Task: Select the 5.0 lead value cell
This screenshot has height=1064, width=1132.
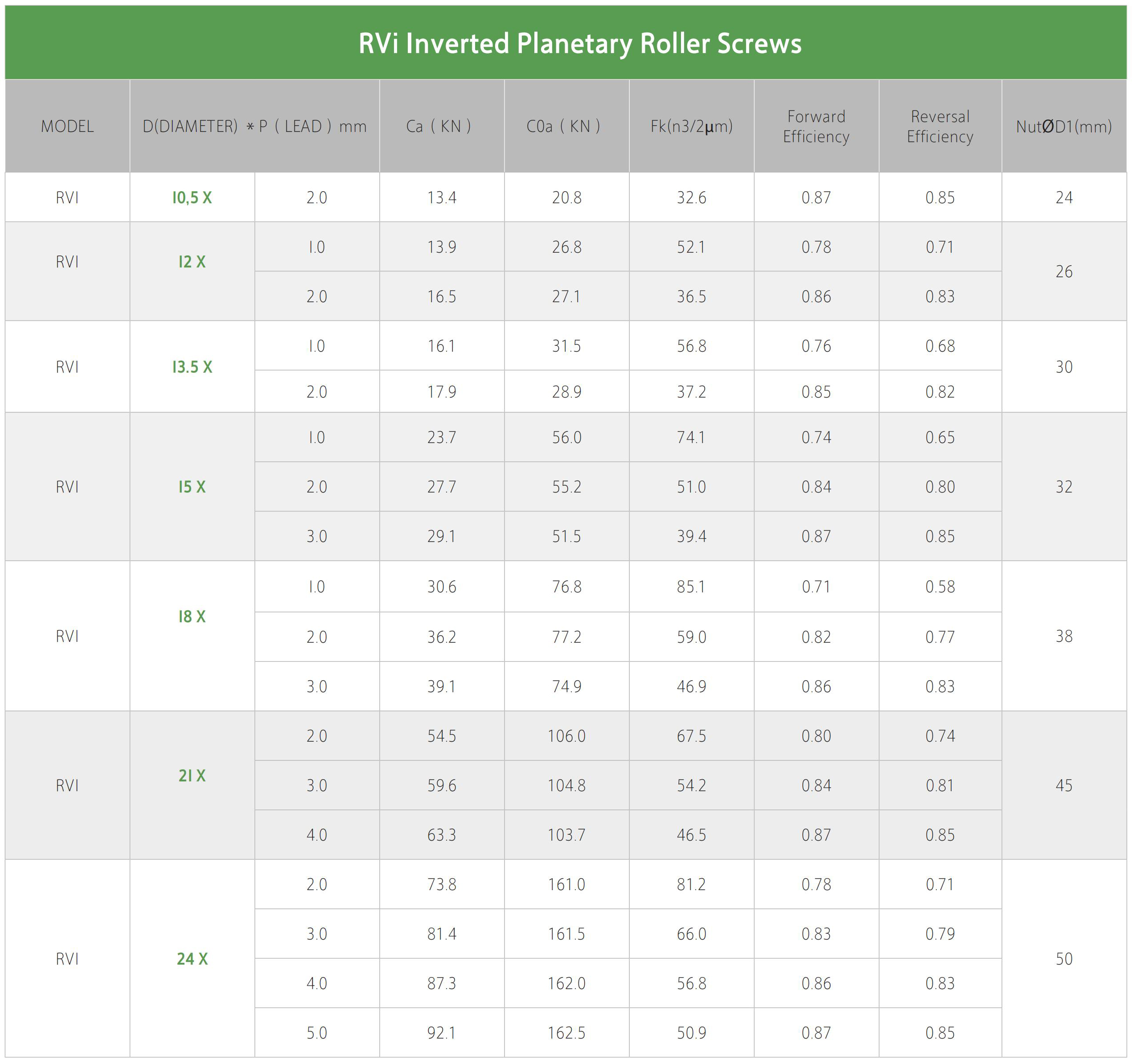Action: coord(316,1032)
